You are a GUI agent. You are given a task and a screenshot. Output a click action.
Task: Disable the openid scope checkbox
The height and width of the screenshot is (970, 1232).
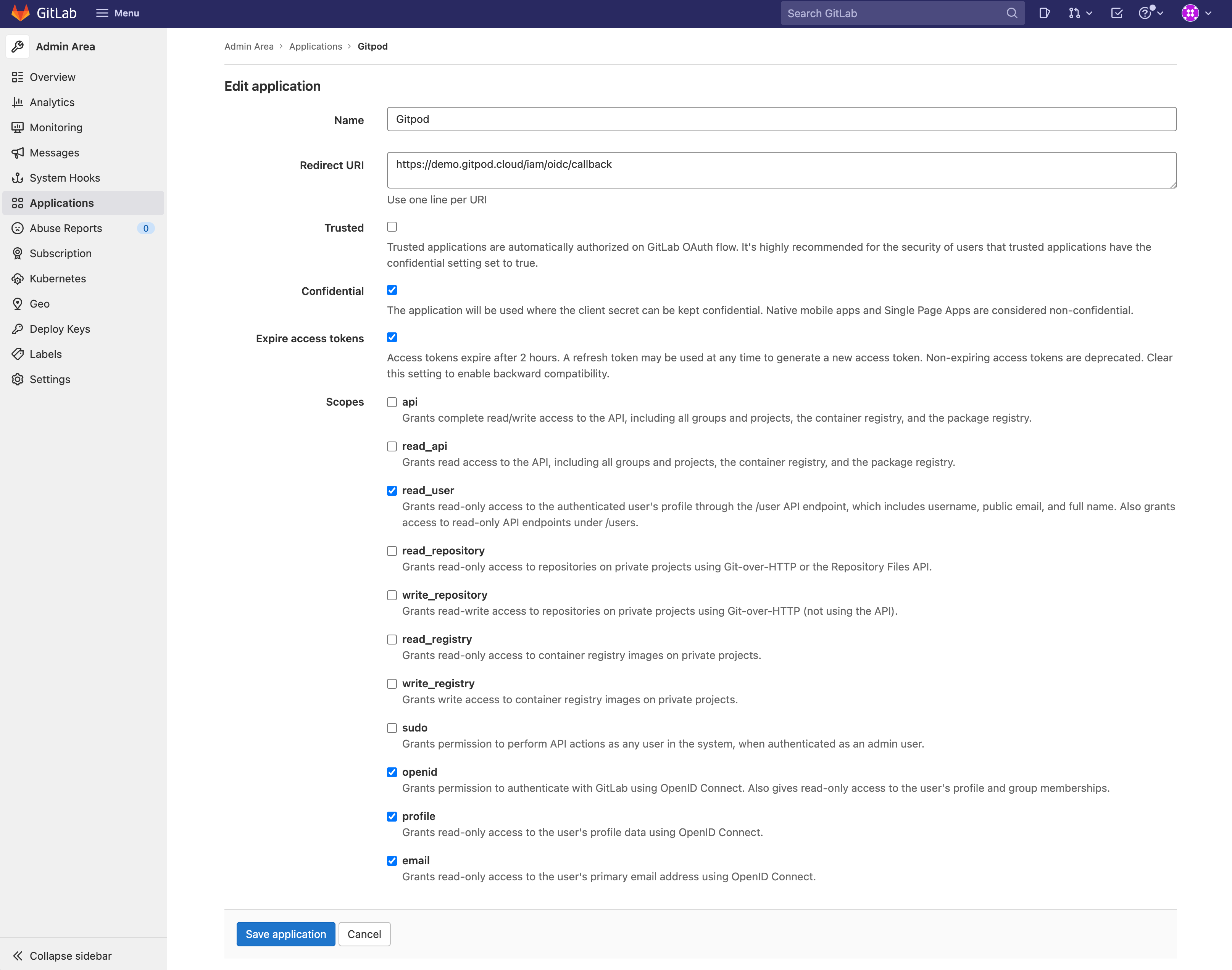tap(392, 772)
